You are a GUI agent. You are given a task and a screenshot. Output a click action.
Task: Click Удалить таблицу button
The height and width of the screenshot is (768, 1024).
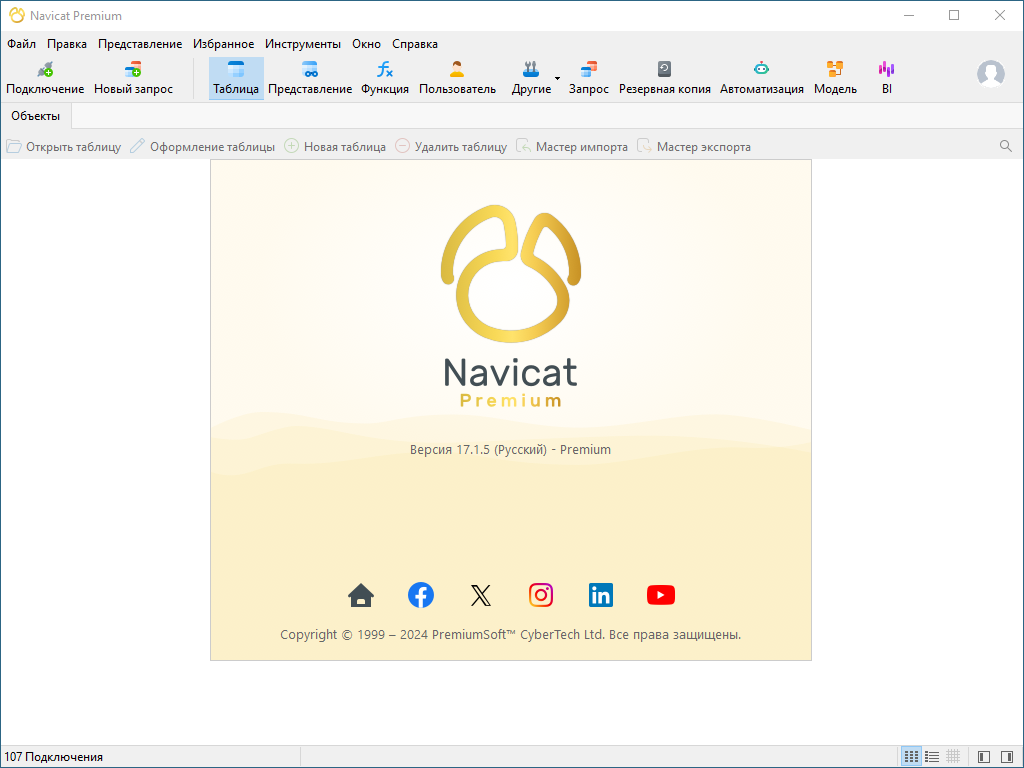coord(451,147)
